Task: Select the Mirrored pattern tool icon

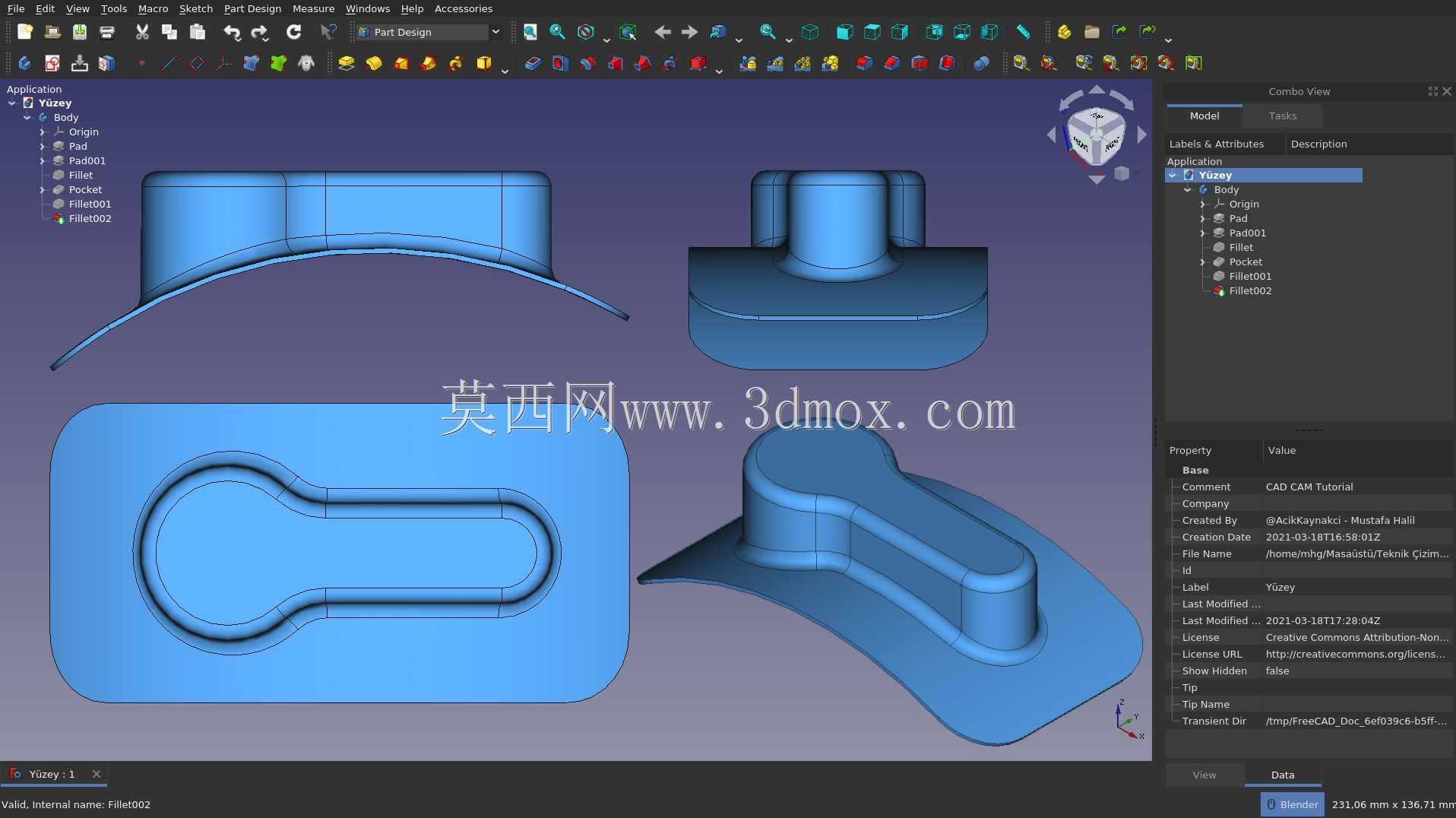Action: pyautogui.click(x=748, y=63)
